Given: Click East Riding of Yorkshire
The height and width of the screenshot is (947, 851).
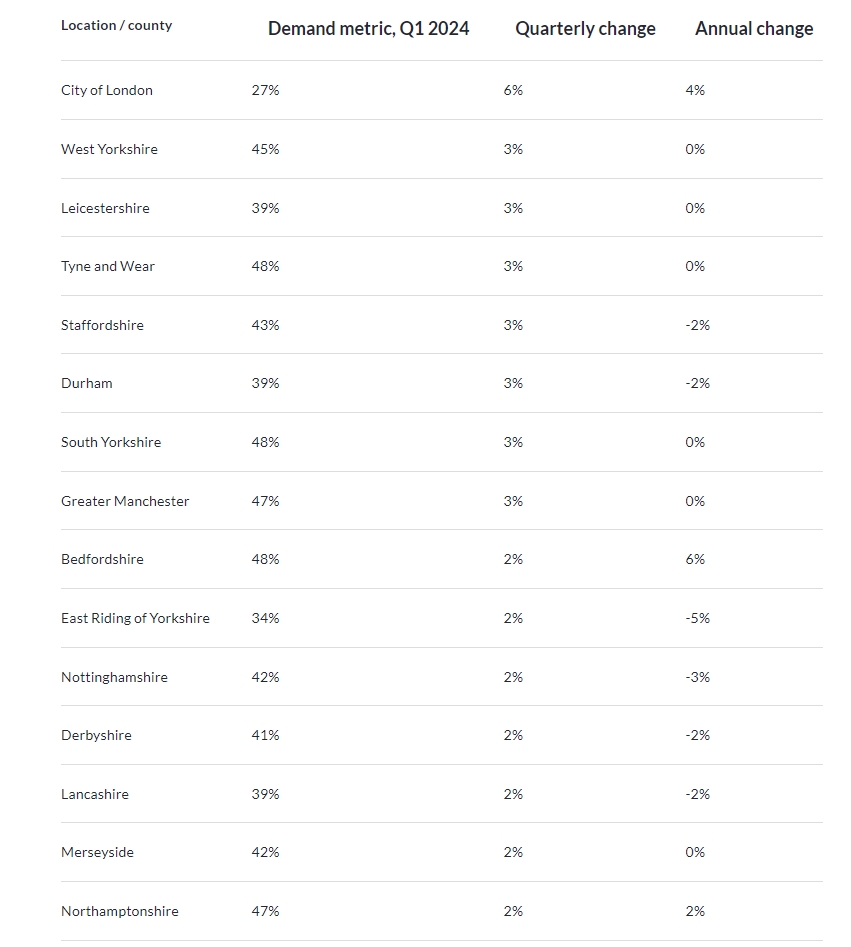Looking at the screenshot, I should (135, 618).
